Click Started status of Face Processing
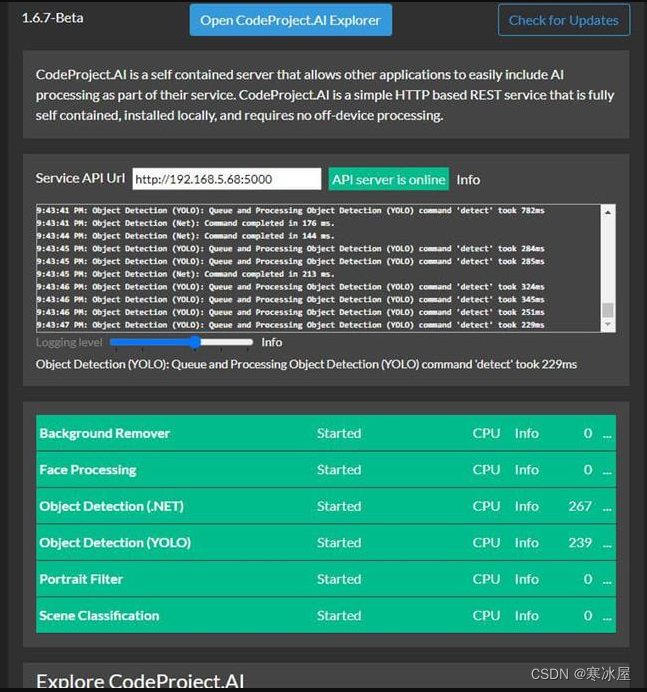The height and width of the screenshot is (692, 647). 339,470
